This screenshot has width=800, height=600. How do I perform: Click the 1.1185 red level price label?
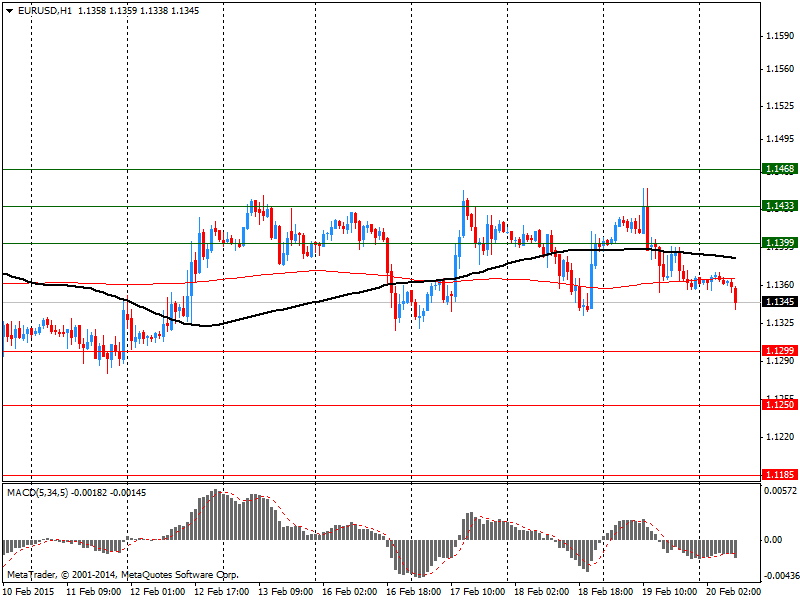tap(780, 475)
